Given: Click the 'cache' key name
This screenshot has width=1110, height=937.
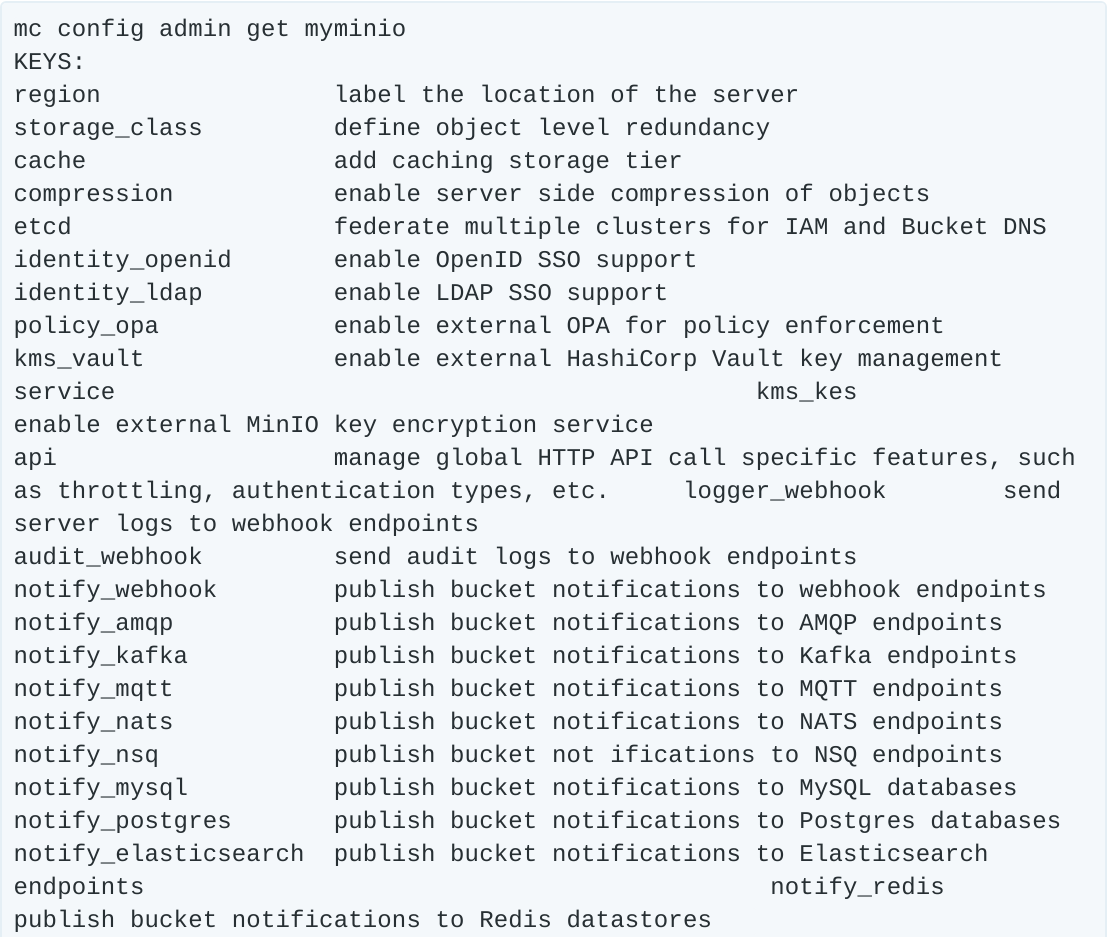Looking at the screenshot, I should click(x=50, y=161).
